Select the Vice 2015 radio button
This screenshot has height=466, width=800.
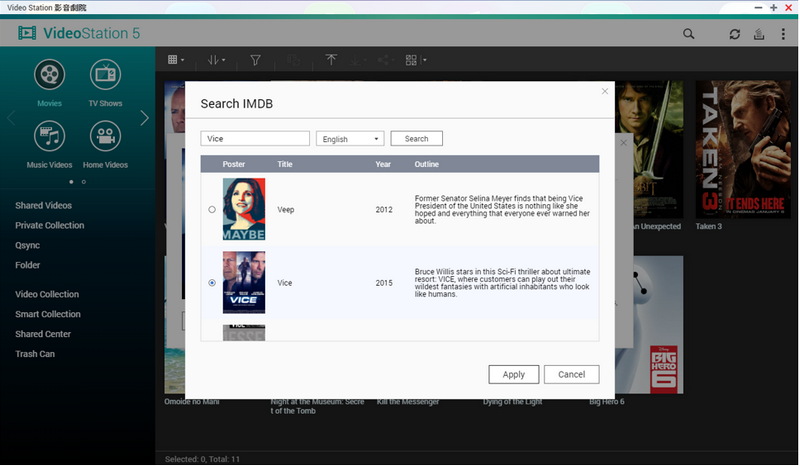tap(212, 283)
